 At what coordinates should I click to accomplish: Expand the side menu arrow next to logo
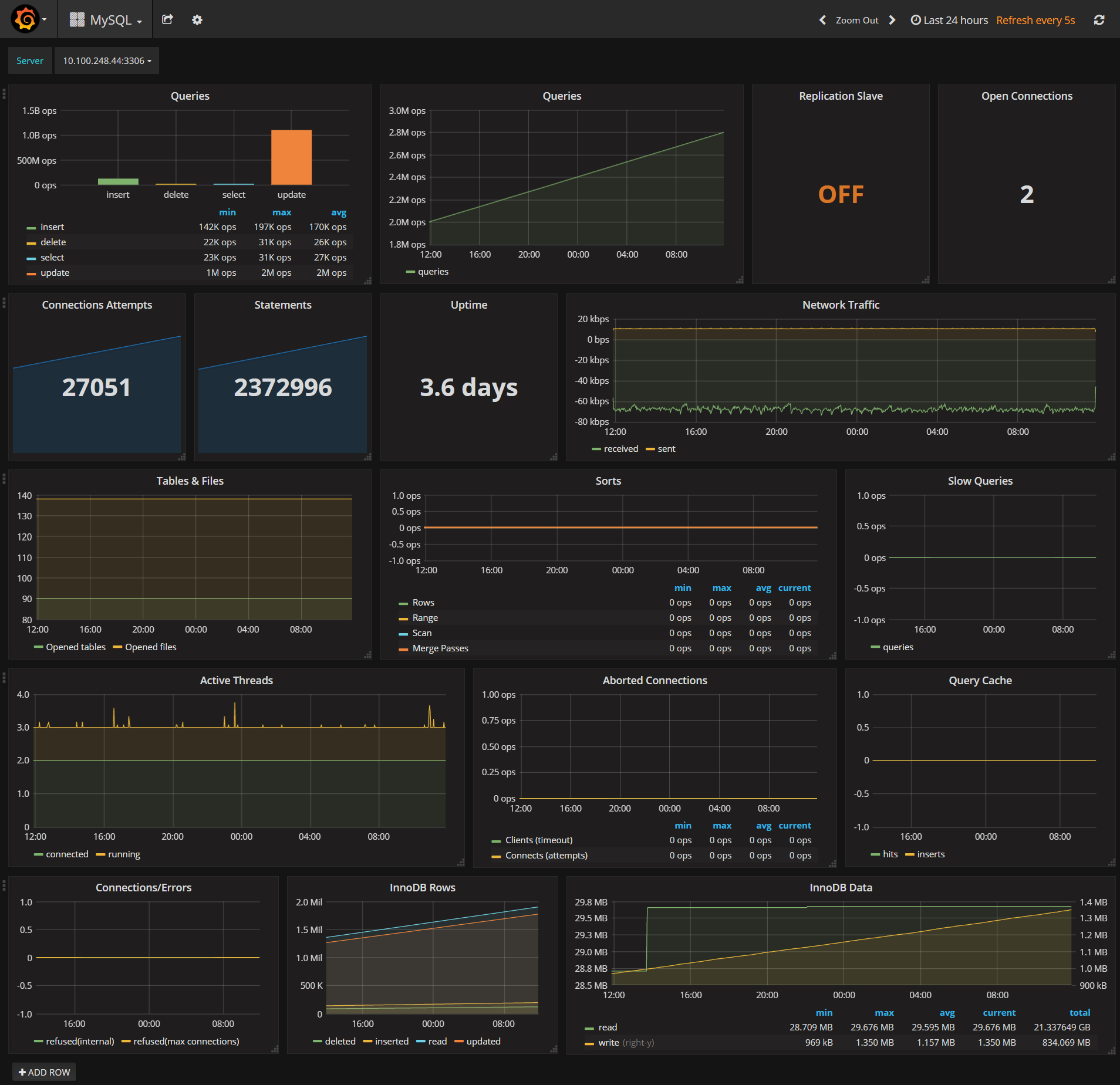point(43,18)
